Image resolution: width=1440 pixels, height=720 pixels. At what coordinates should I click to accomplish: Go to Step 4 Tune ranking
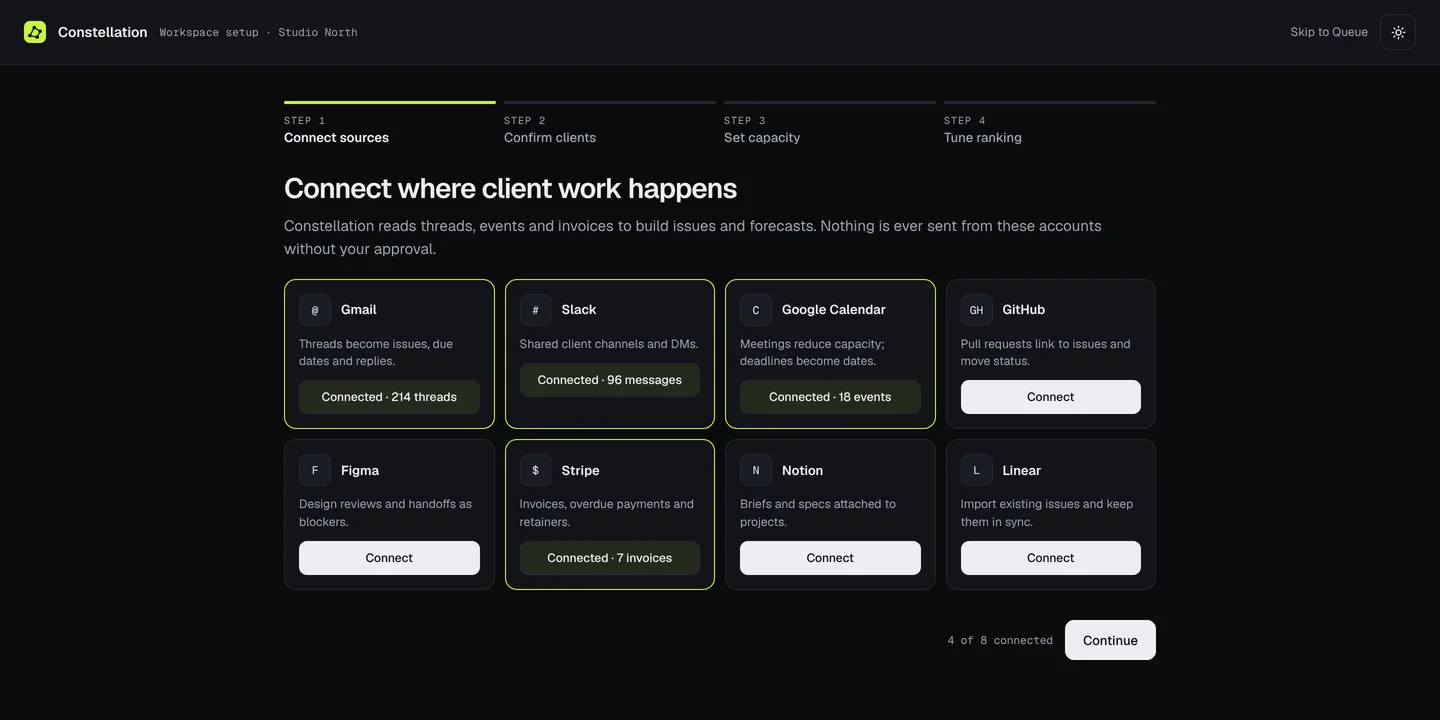click(1049, 124)
